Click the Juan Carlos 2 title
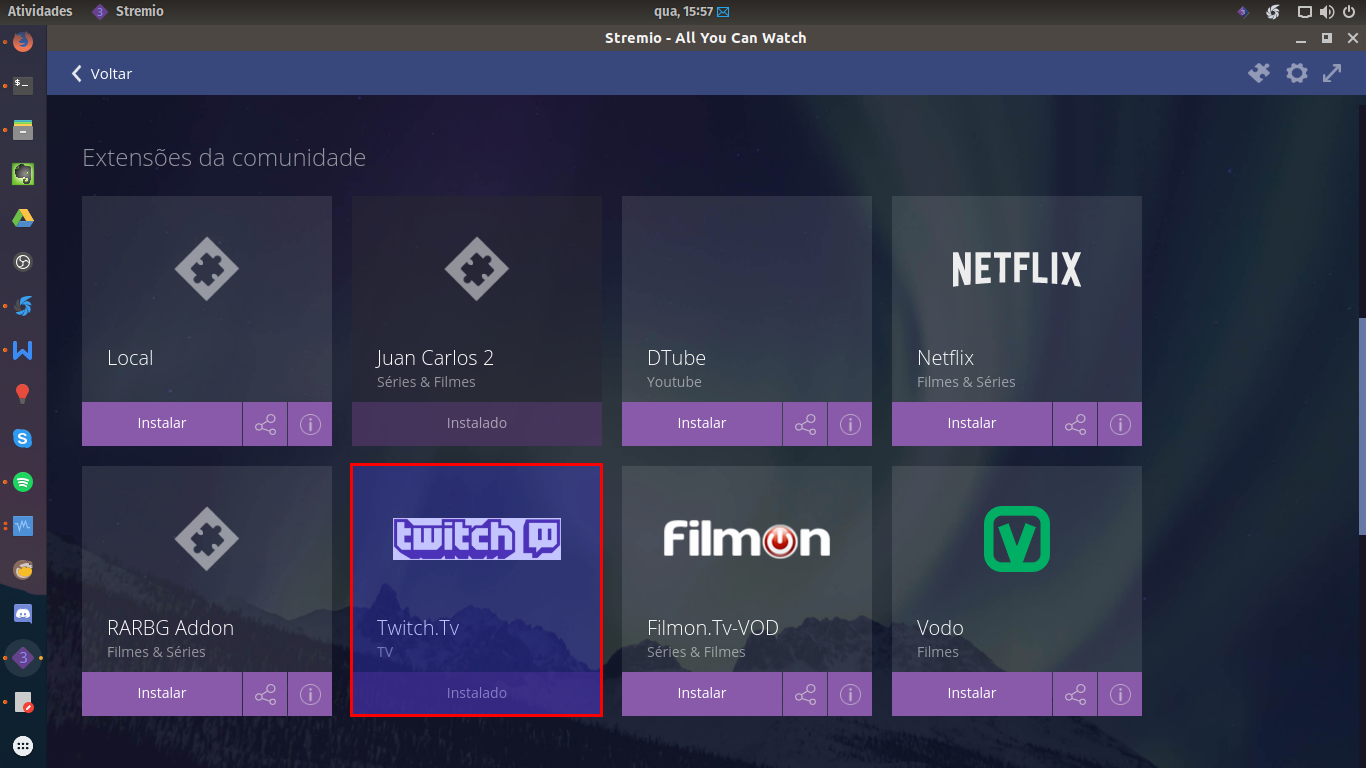 435,358
